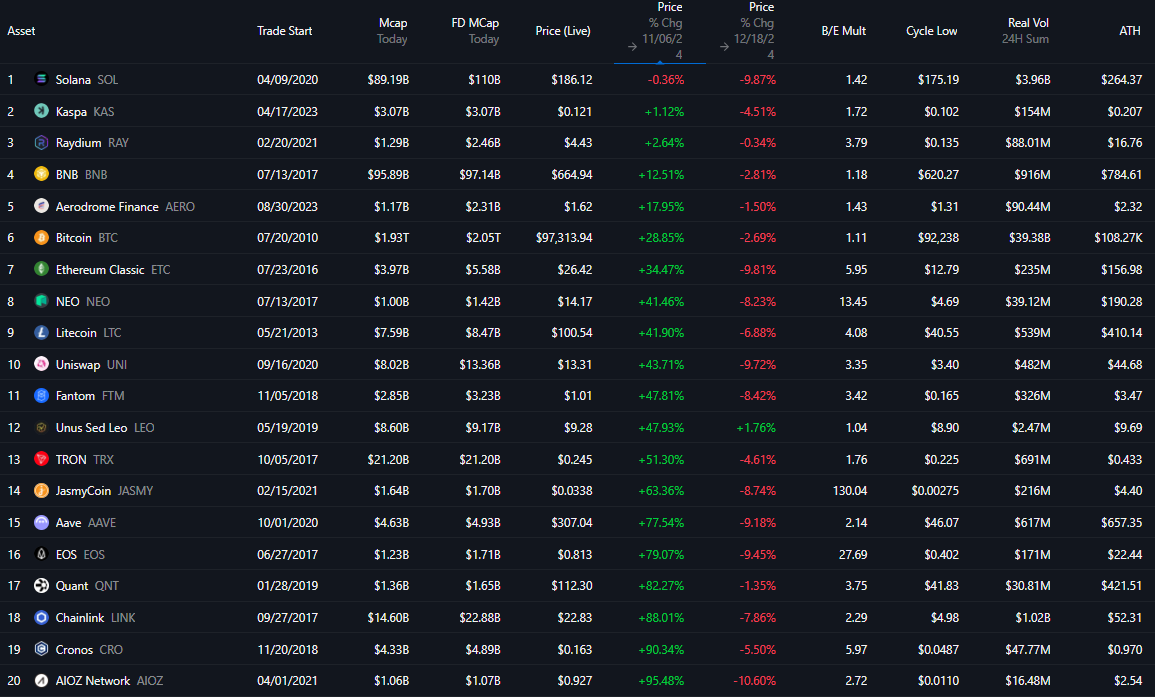
Task: Select AIOZ price change -10.60%
Action: tap(754, 681)
